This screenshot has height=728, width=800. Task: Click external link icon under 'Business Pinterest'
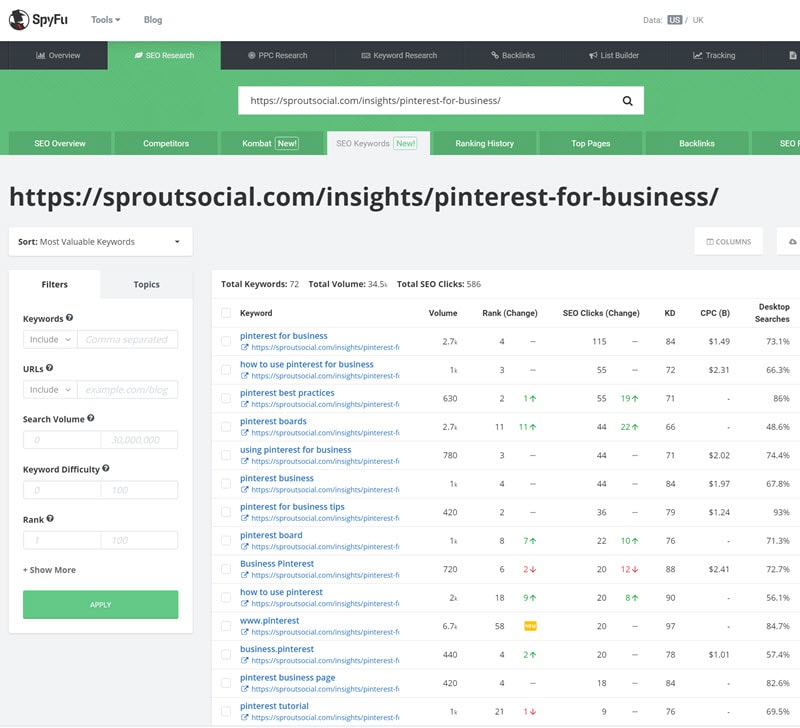coord(244,575)
